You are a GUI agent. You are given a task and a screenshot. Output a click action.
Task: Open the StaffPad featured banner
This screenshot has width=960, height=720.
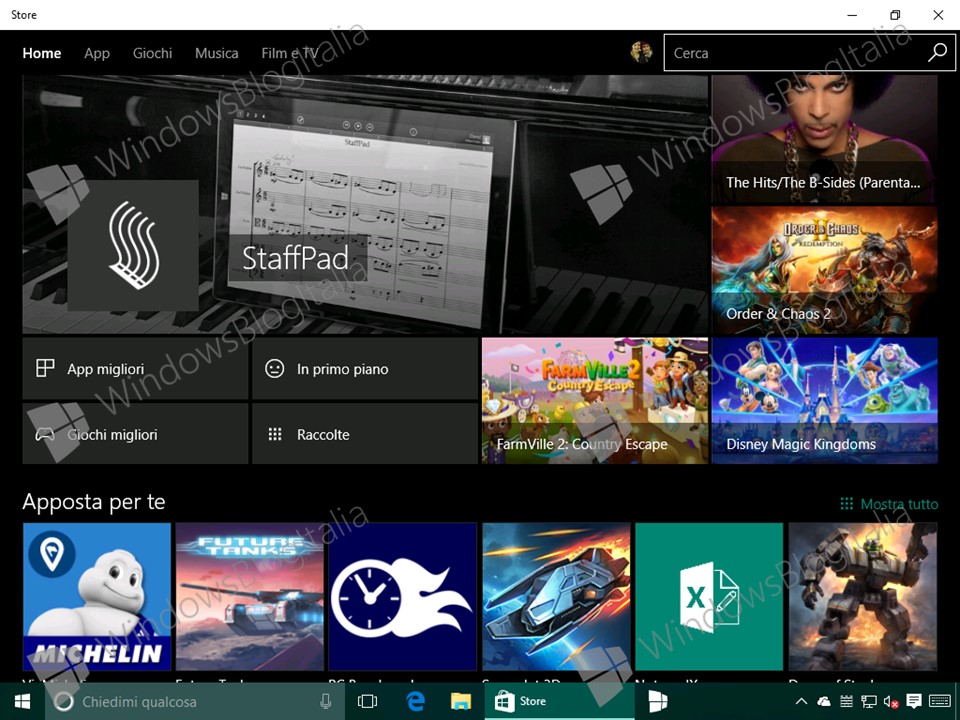(x=365, y=204)
